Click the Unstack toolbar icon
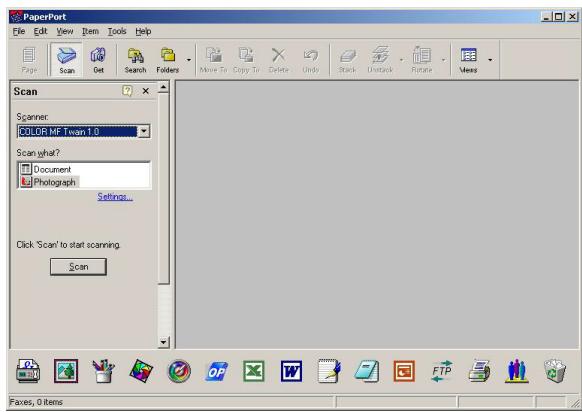 [x=380, y=60]
